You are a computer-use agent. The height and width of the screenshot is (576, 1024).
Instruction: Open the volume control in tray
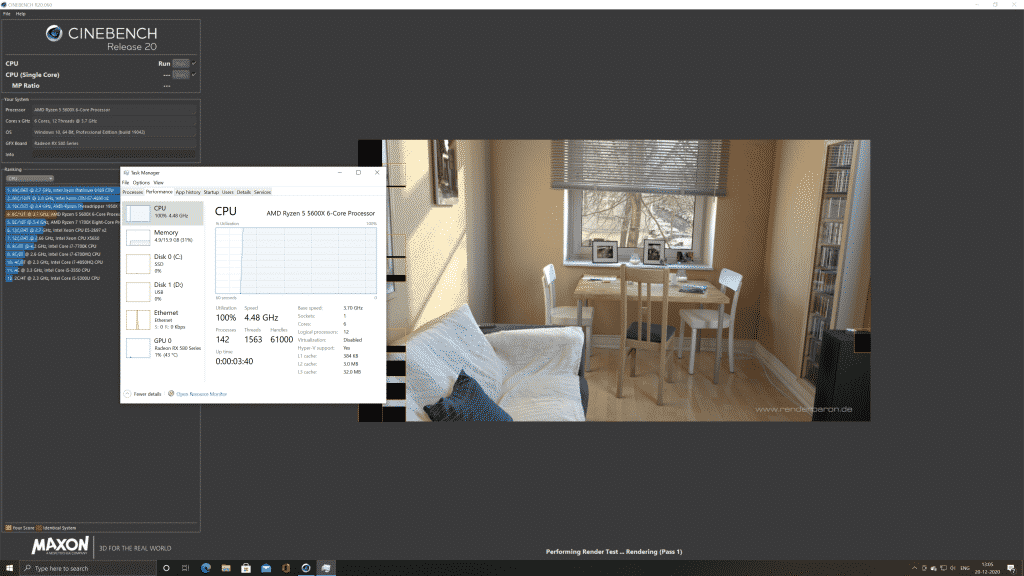tap(952, 568)
